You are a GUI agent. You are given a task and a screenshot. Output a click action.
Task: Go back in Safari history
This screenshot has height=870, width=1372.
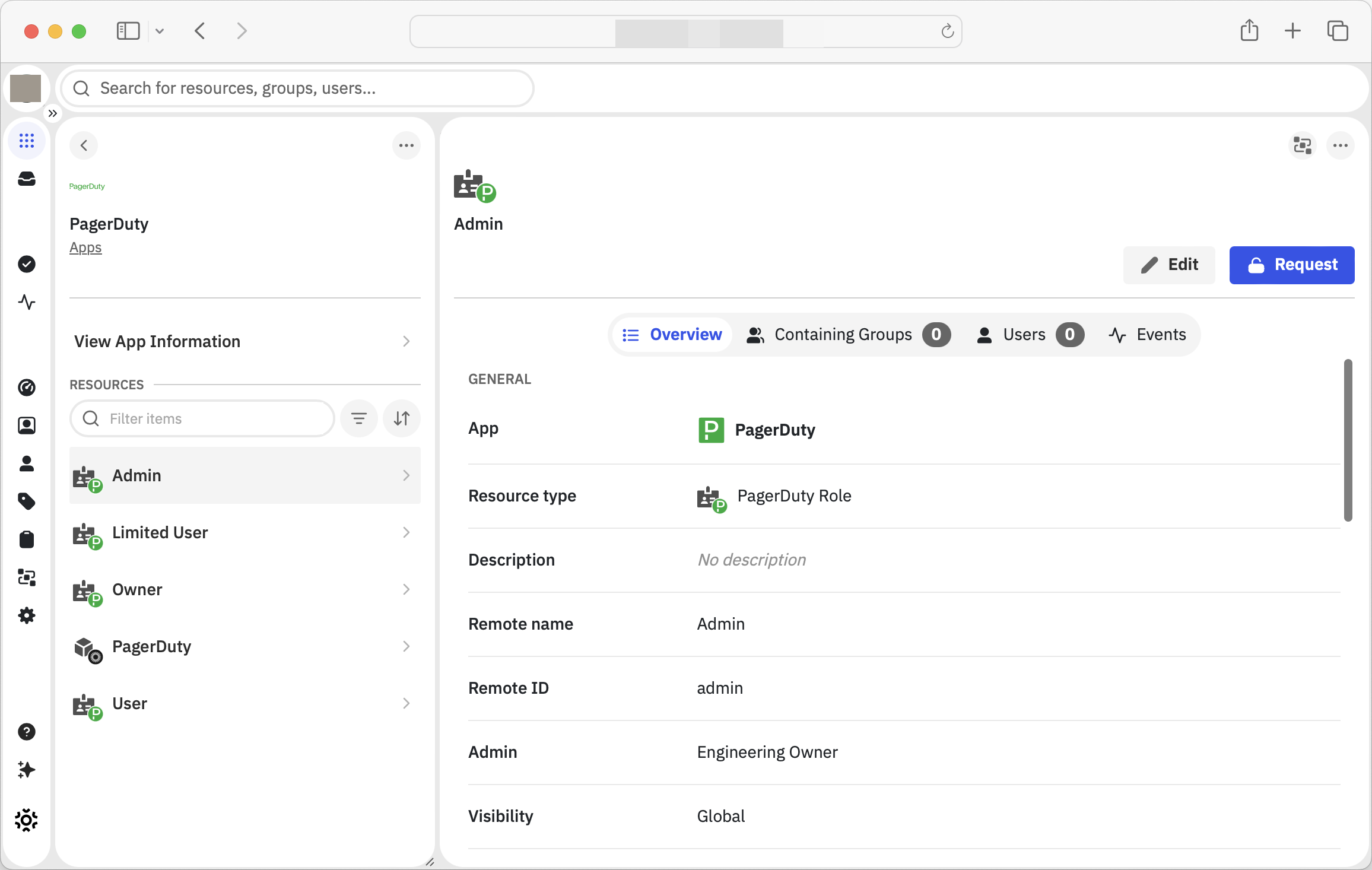(200, 31)
